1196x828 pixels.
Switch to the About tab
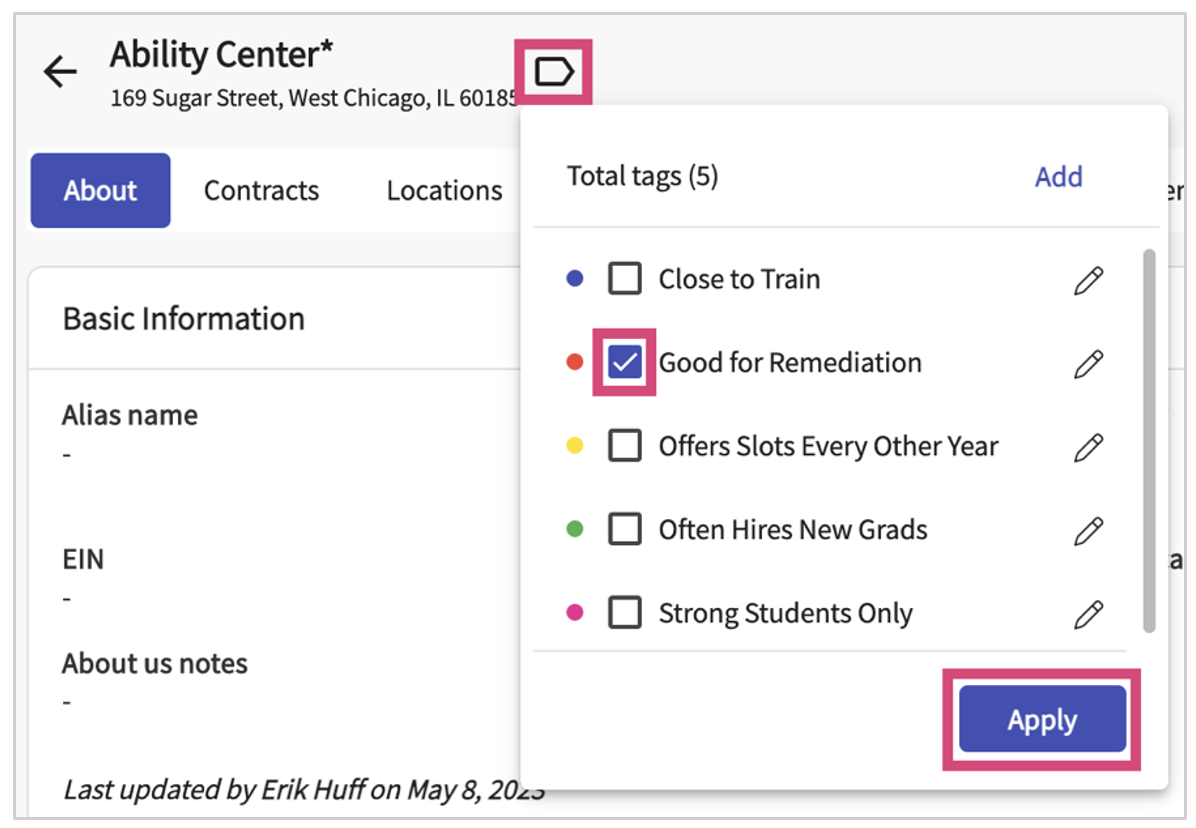[x=100, y=190]
